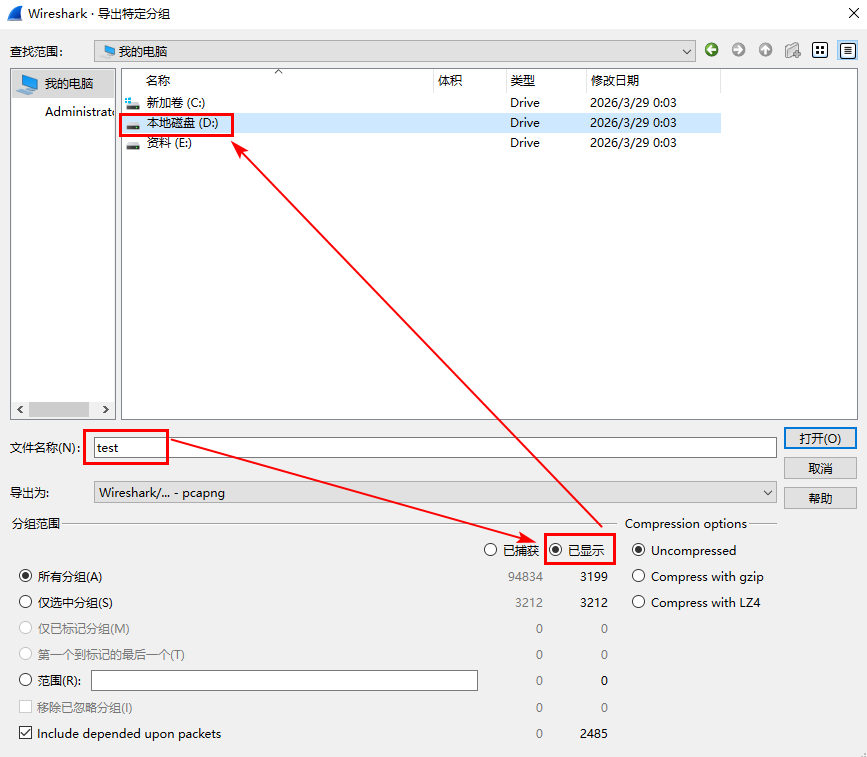This screenshot has height=757, width=867.
Task: Go up to the parent directory
Action: pyautogui.click(x=766, y=50)
